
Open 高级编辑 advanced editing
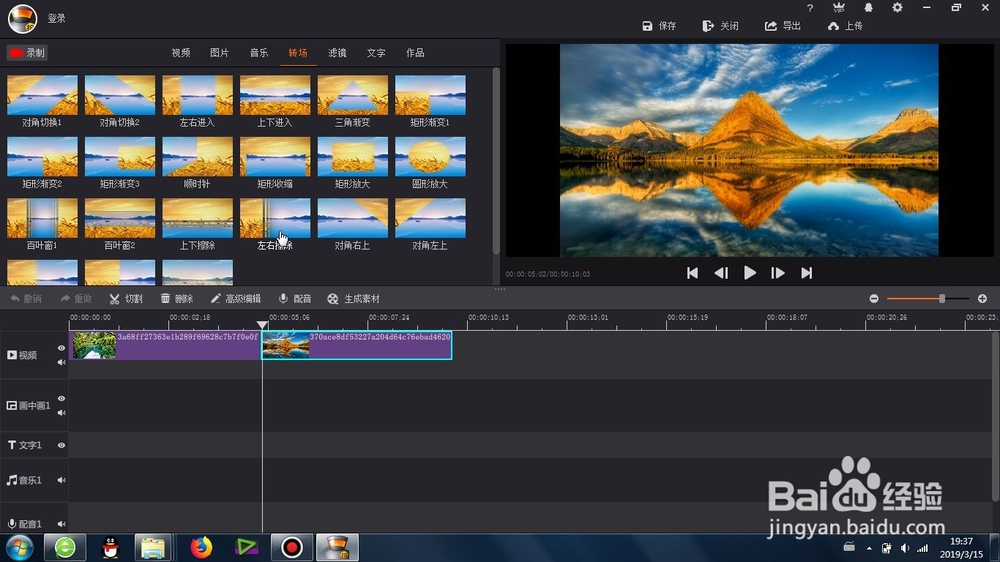pos(235,299)
